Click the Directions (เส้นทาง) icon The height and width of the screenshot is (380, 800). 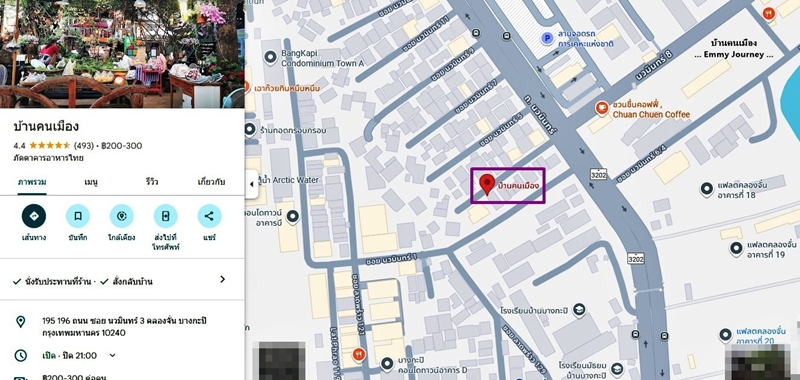[34, 216]
